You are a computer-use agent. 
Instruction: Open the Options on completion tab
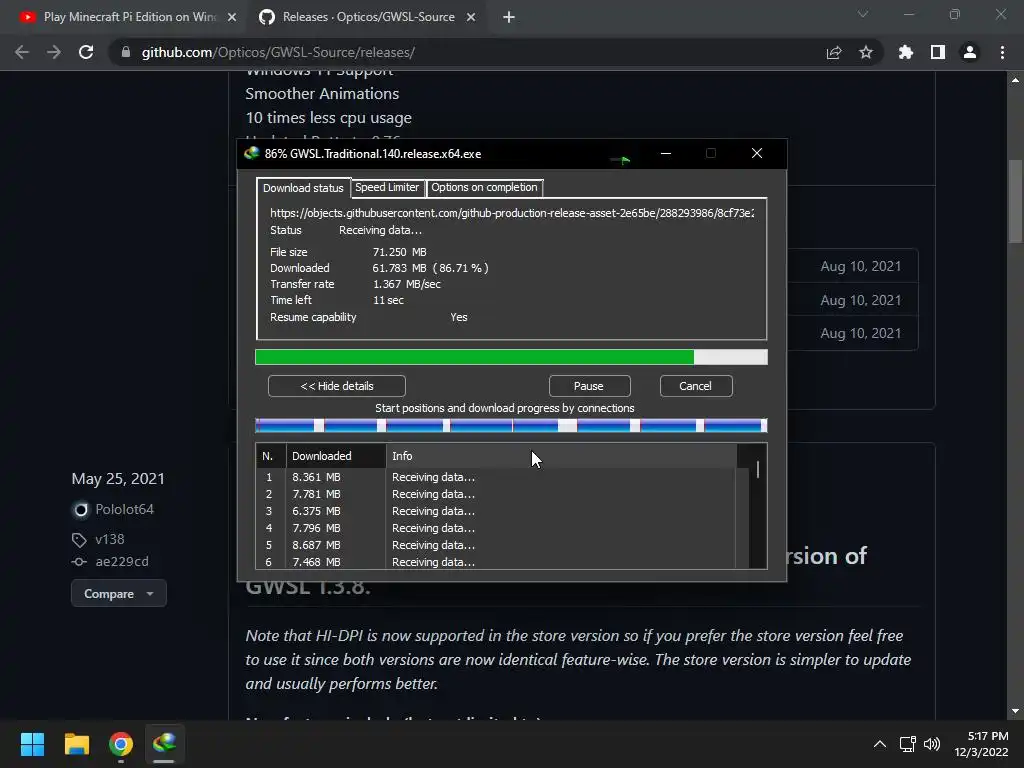coord(484,187)
